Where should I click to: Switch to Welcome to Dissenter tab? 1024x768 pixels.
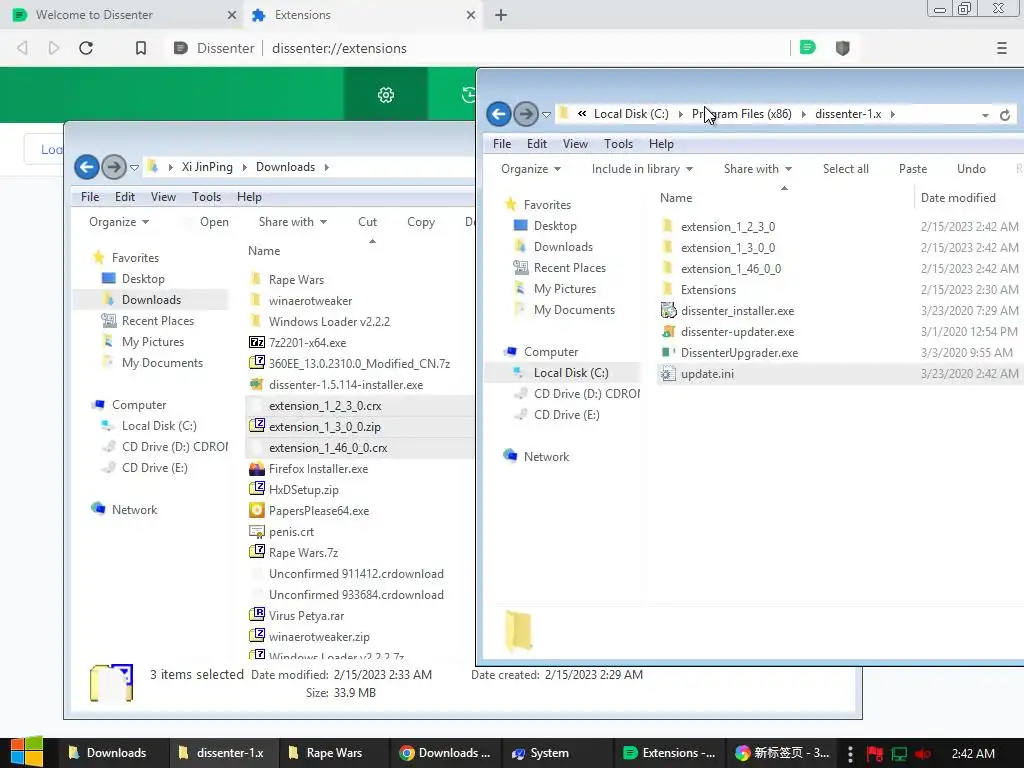(x=123, y=14)
